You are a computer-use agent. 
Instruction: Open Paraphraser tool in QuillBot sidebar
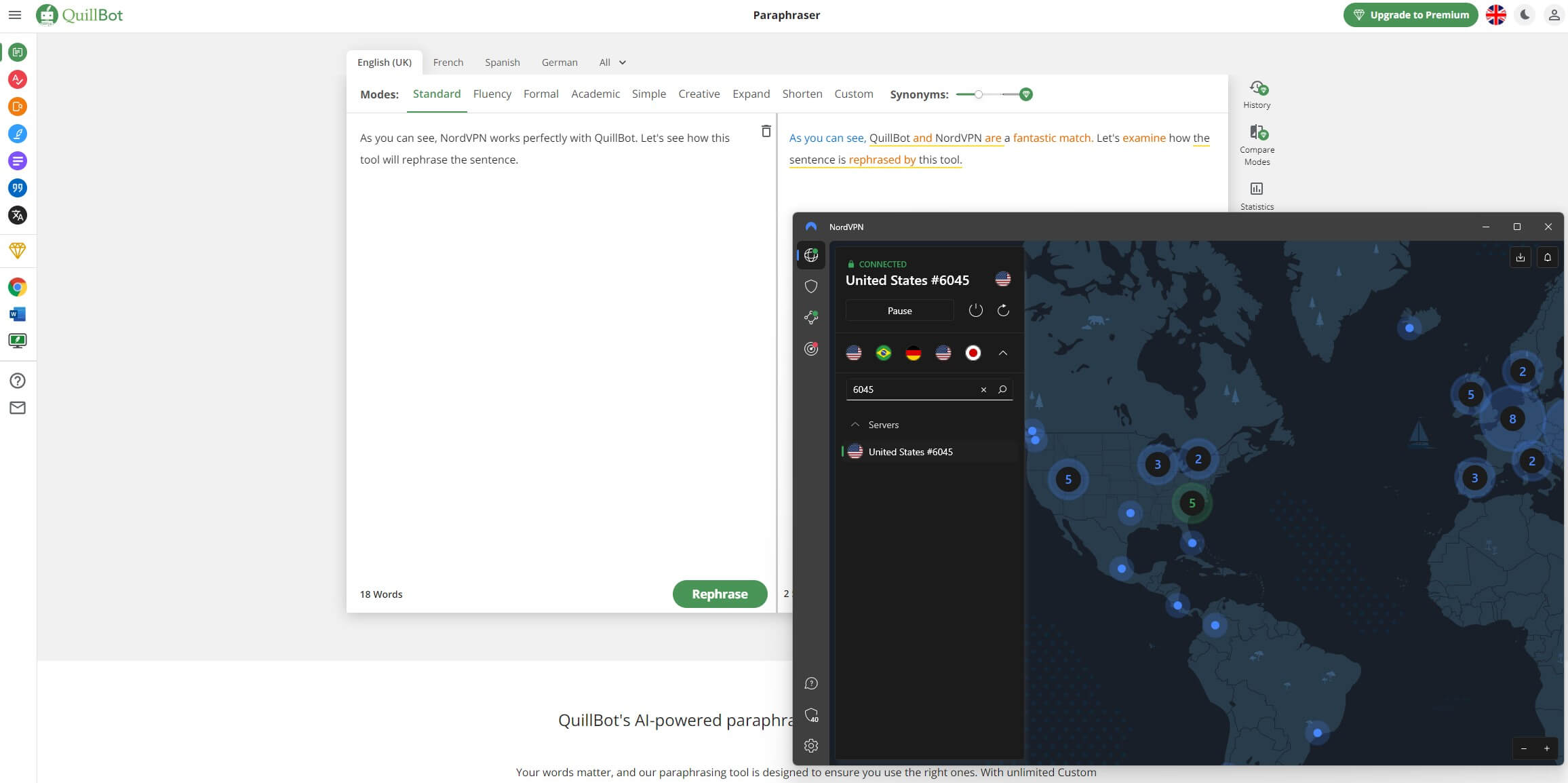(x=18, y=52)
